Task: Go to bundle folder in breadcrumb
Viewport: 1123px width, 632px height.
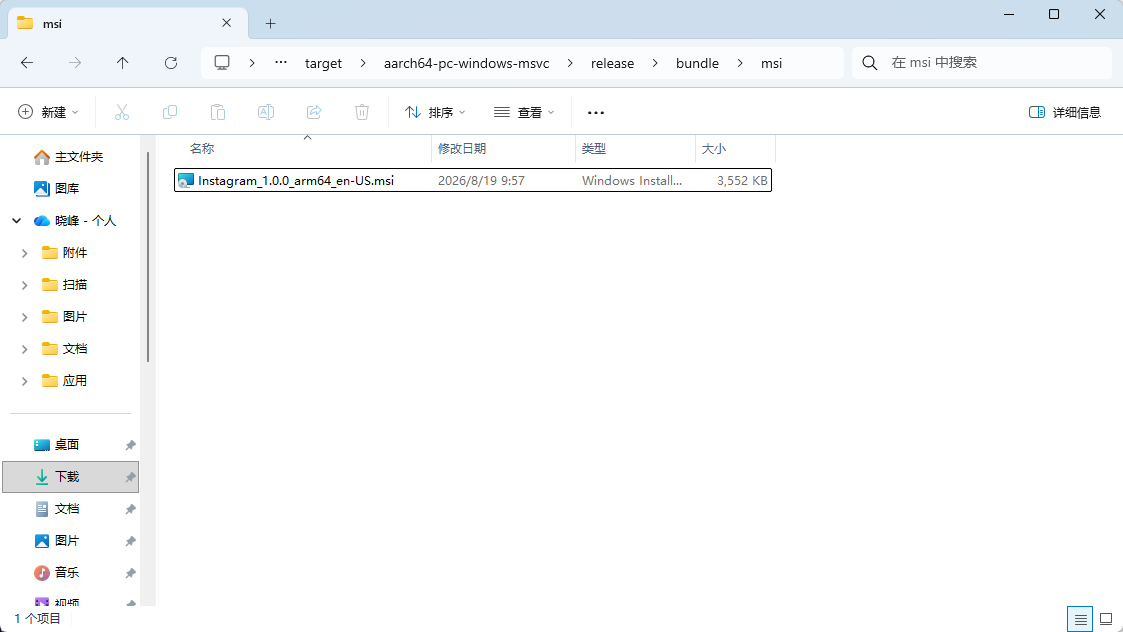Action: point(697,63)
